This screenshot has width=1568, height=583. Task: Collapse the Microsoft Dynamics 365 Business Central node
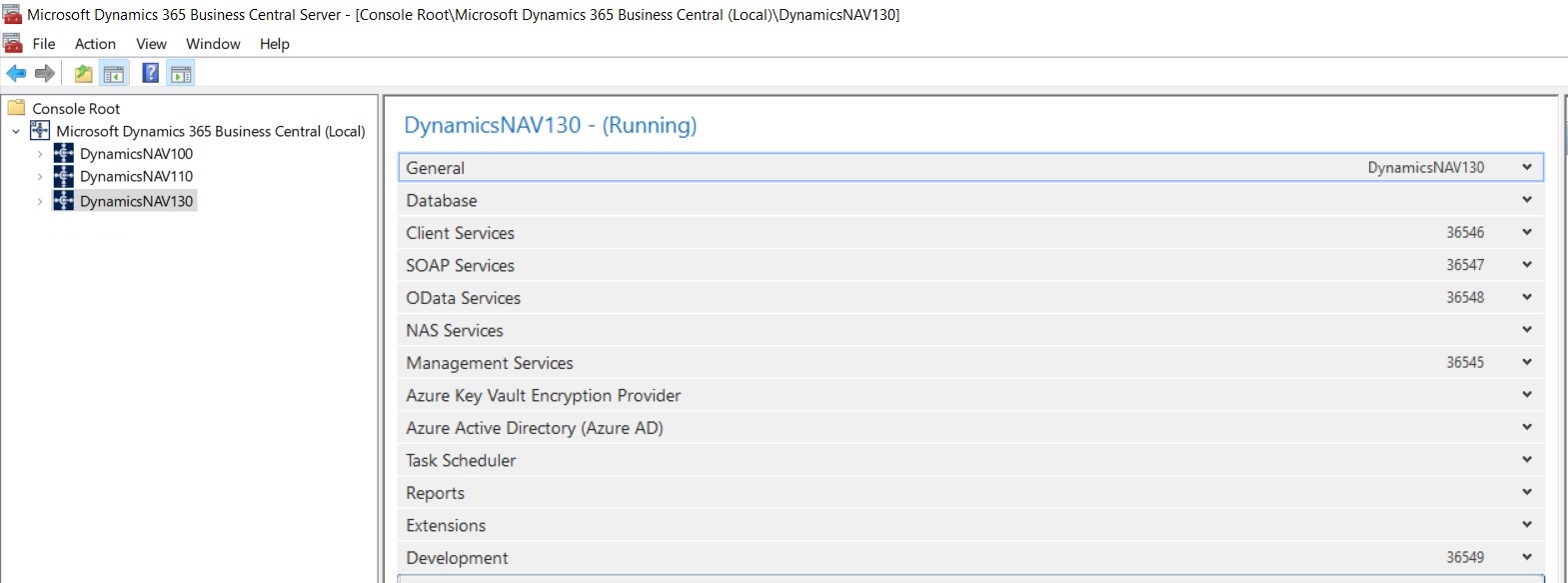[x=16, y=131]
